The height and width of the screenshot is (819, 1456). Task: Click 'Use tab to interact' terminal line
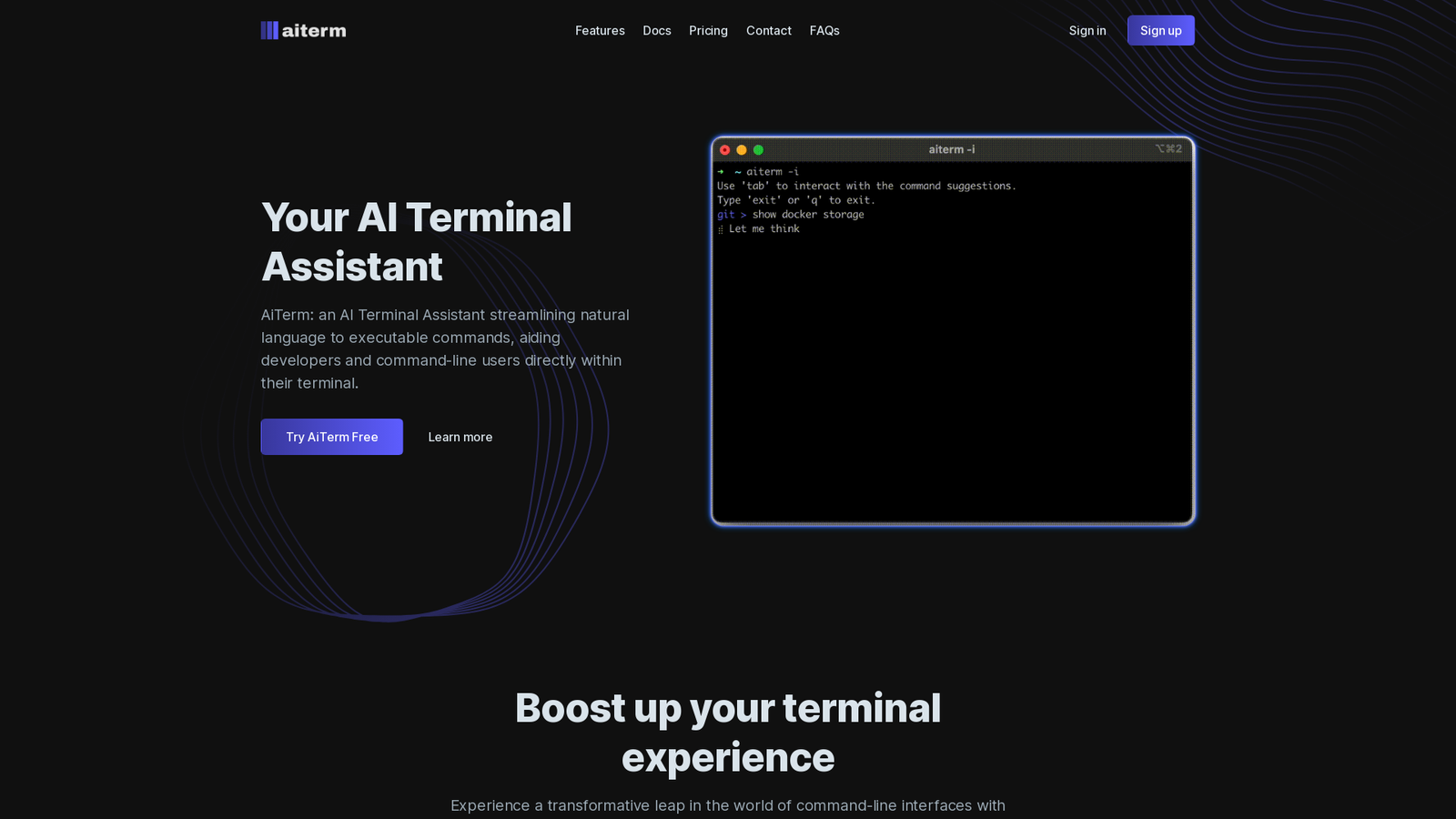tap(866, 186)
